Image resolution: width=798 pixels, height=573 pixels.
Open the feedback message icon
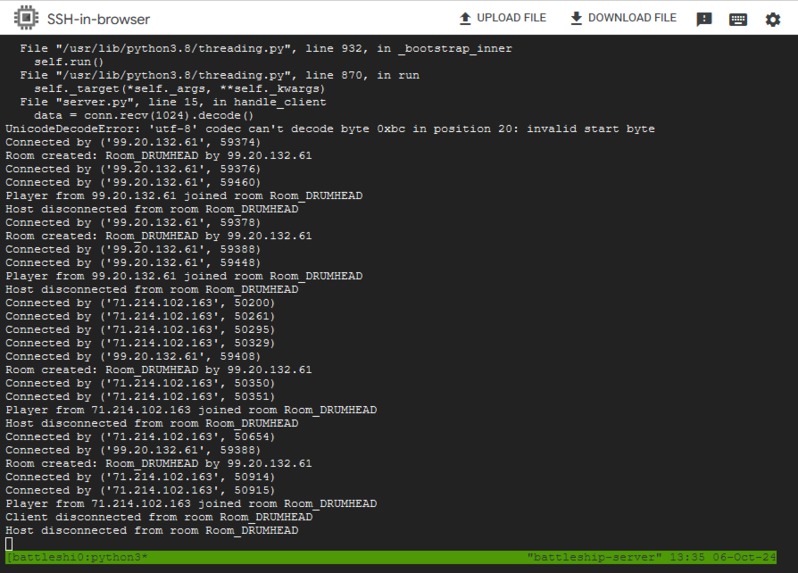pos(704,19)
